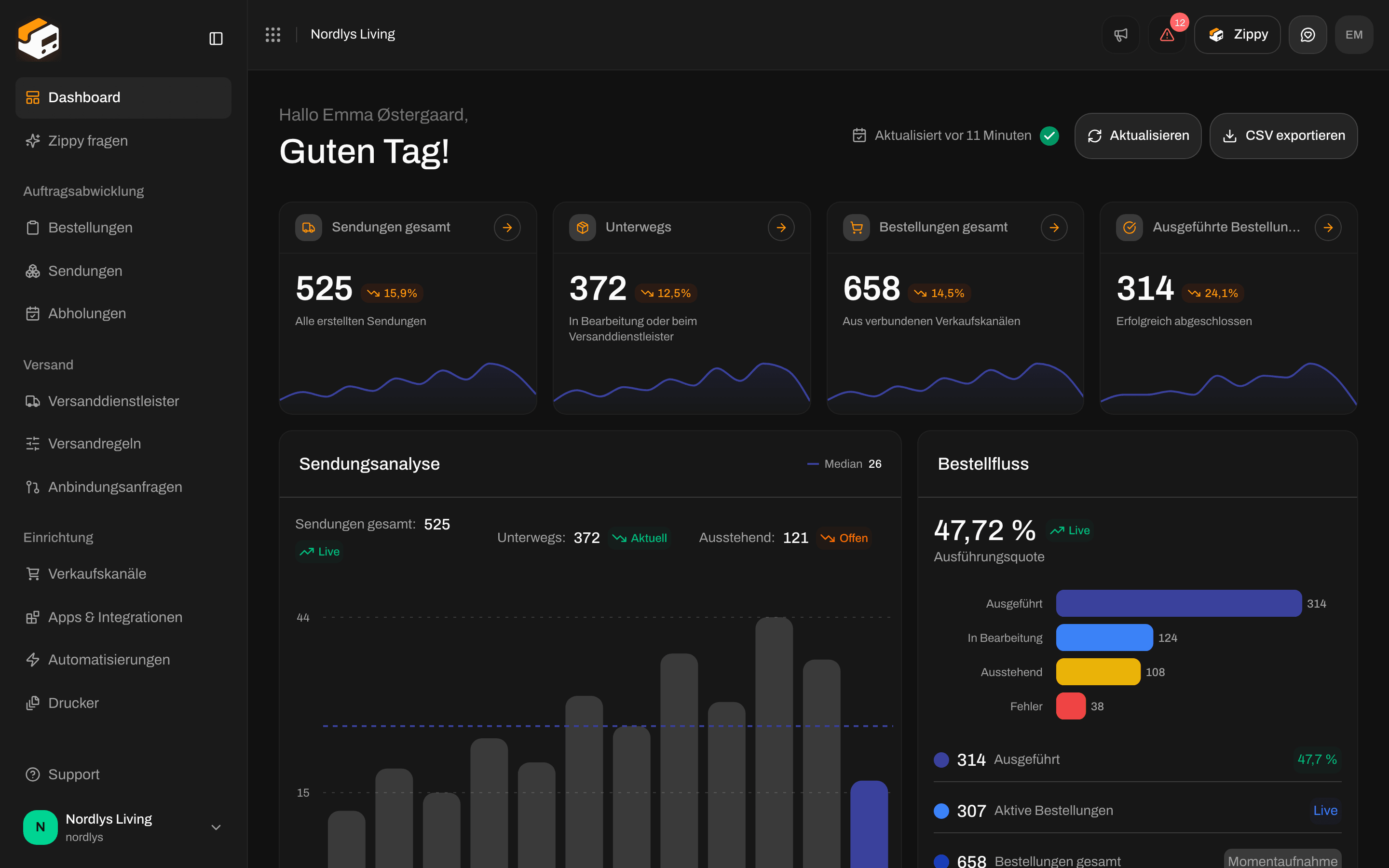The width and height of the screenshot is (1389, 868).
Task: Open Abholungen in the sidebar
Action: [123, 313]
